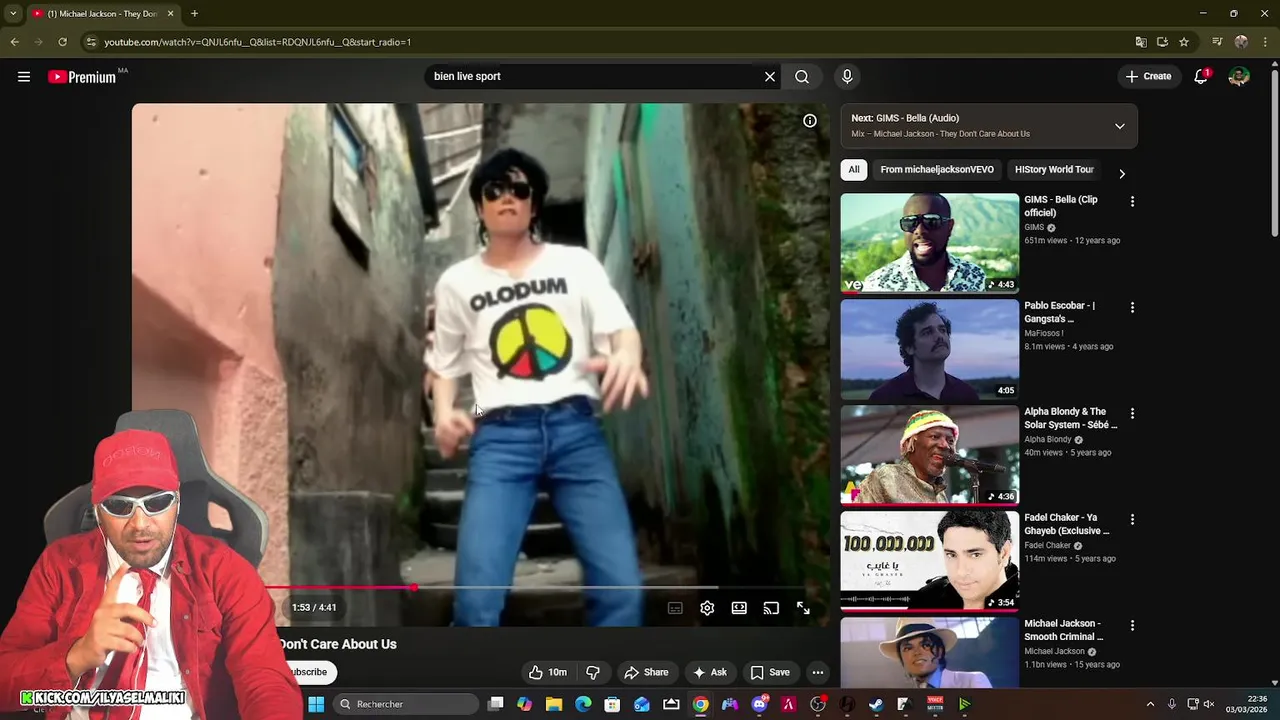Open Alpha Blondy Sébé video thumbnail
Image resolution: width=1280 pixels, height=720 pixels.
[929, 455]
